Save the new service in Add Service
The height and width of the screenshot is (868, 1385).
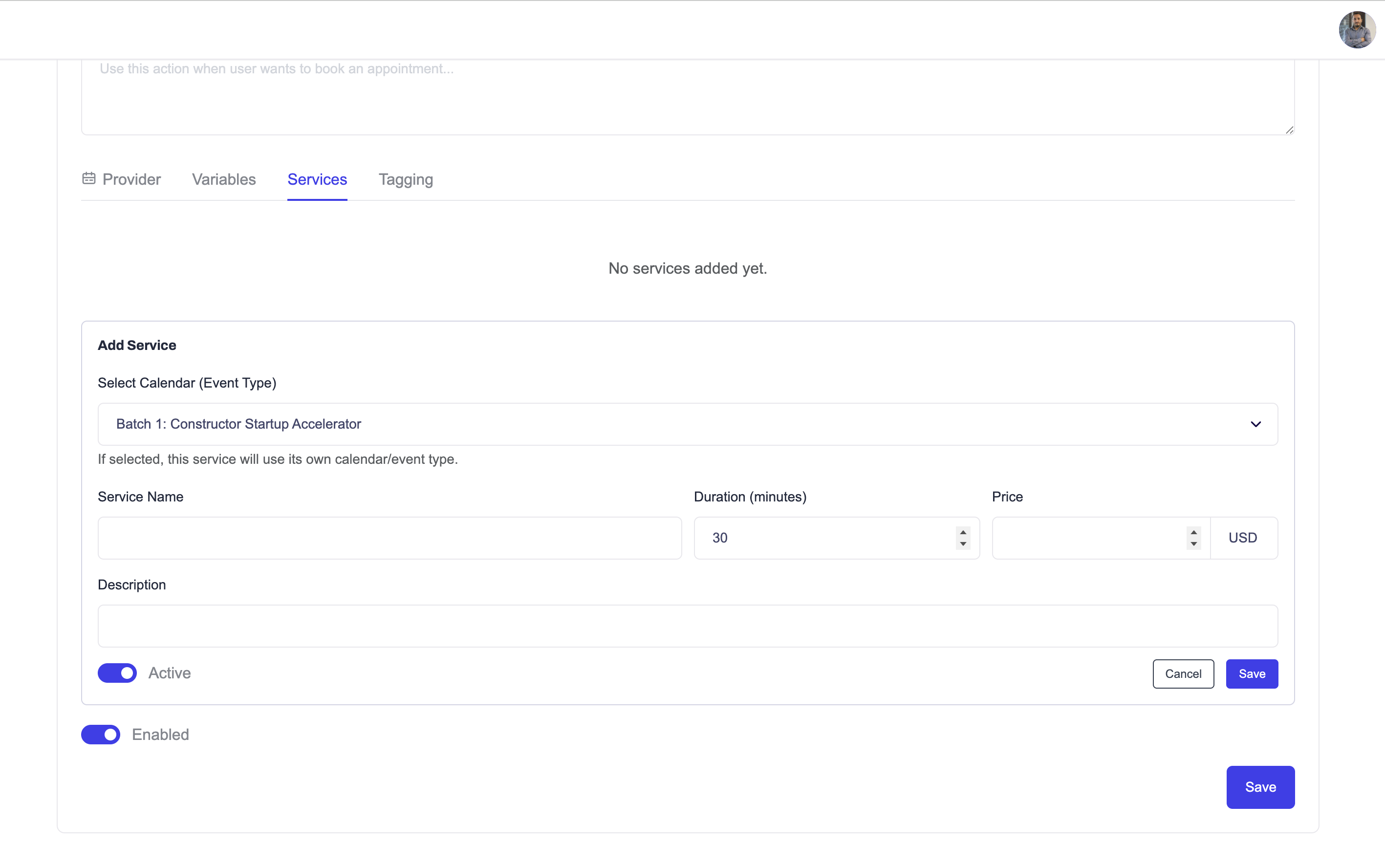[1252, 673]
